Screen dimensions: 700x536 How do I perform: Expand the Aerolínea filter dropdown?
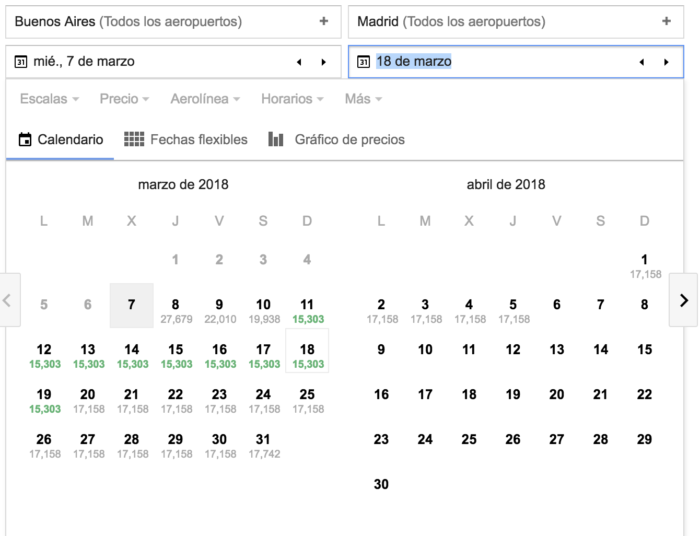pos(205,99)
